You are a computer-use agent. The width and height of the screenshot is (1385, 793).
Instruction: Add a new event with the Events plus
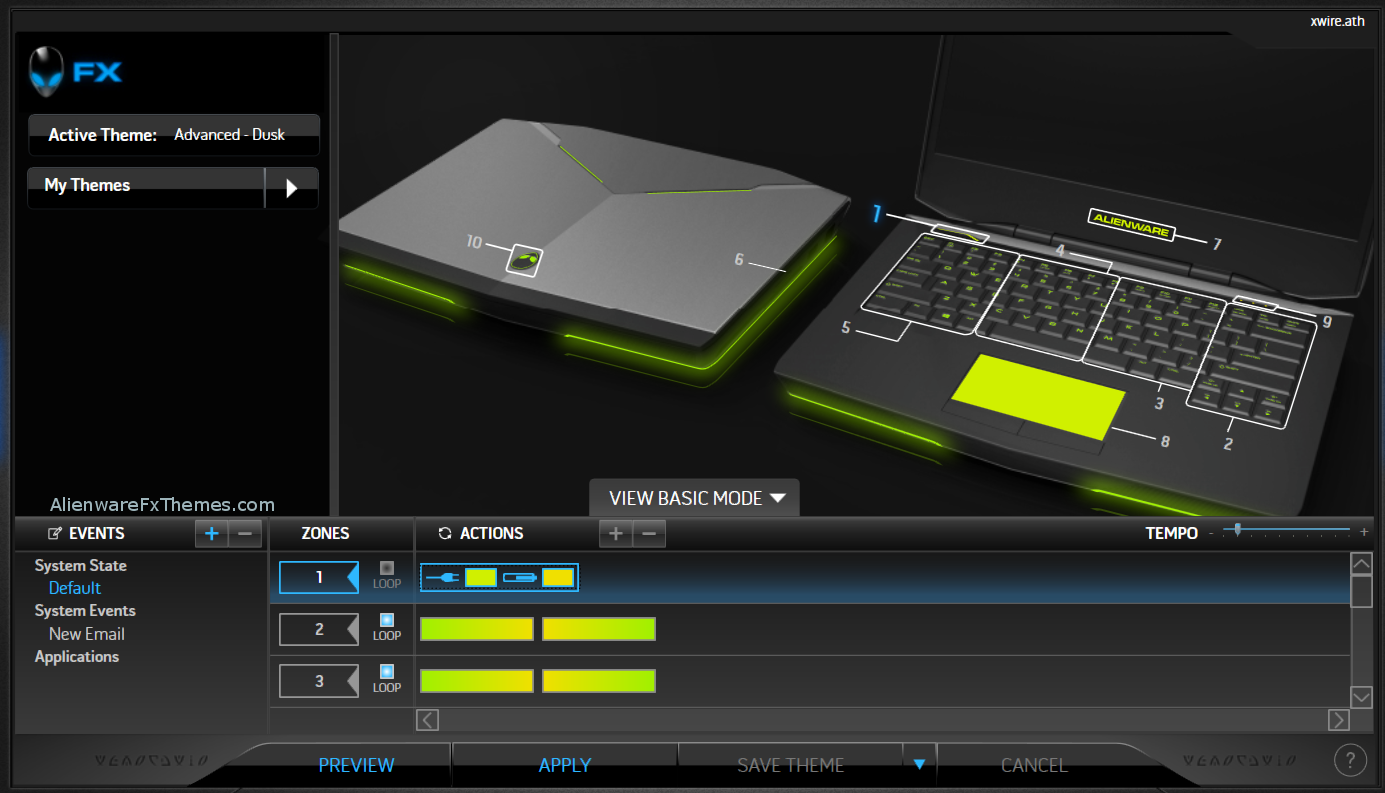pos(211,534)
